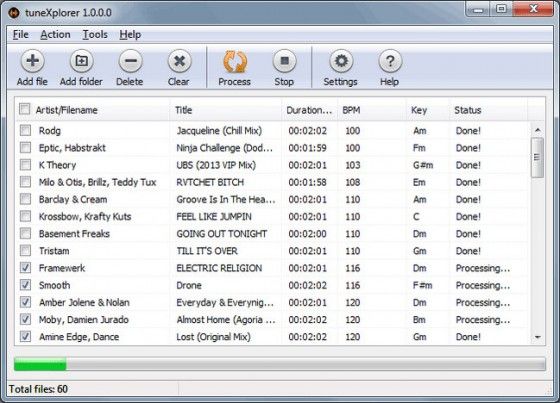Screen dimensions: 560x403
Task: Open the Help menu
Action: coord(130,35)
